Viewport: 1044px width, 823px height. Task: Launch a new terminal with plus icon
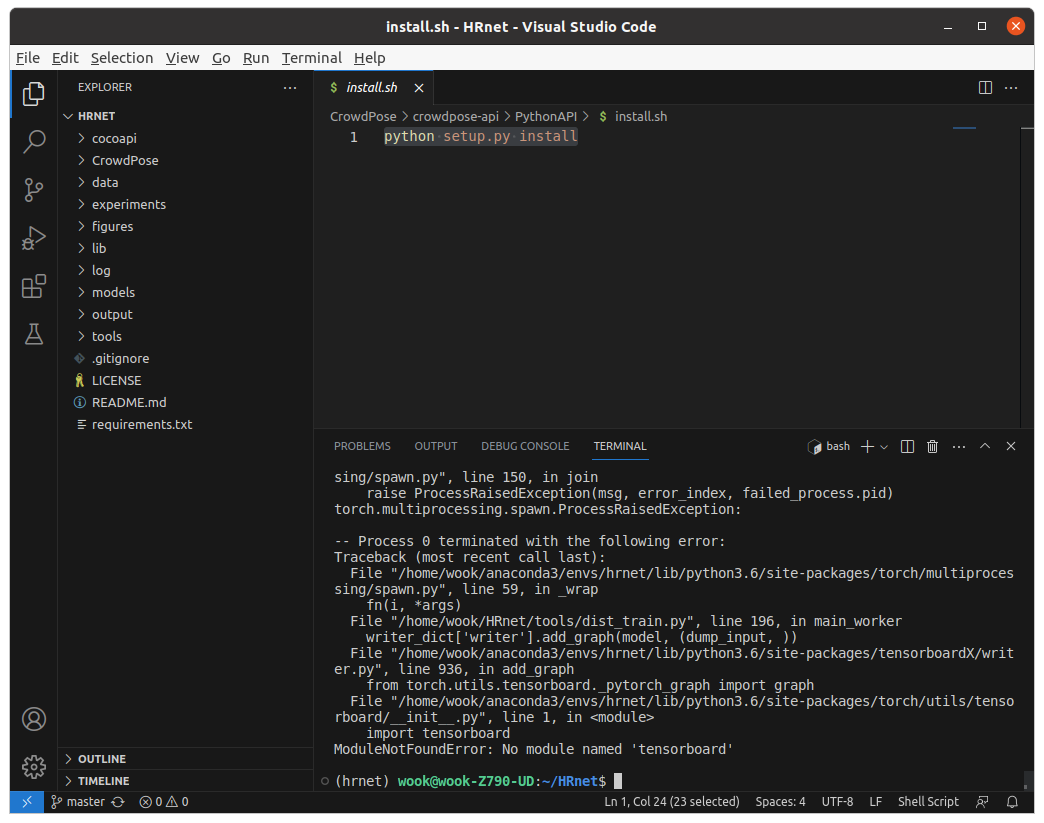tap(867, 447)
